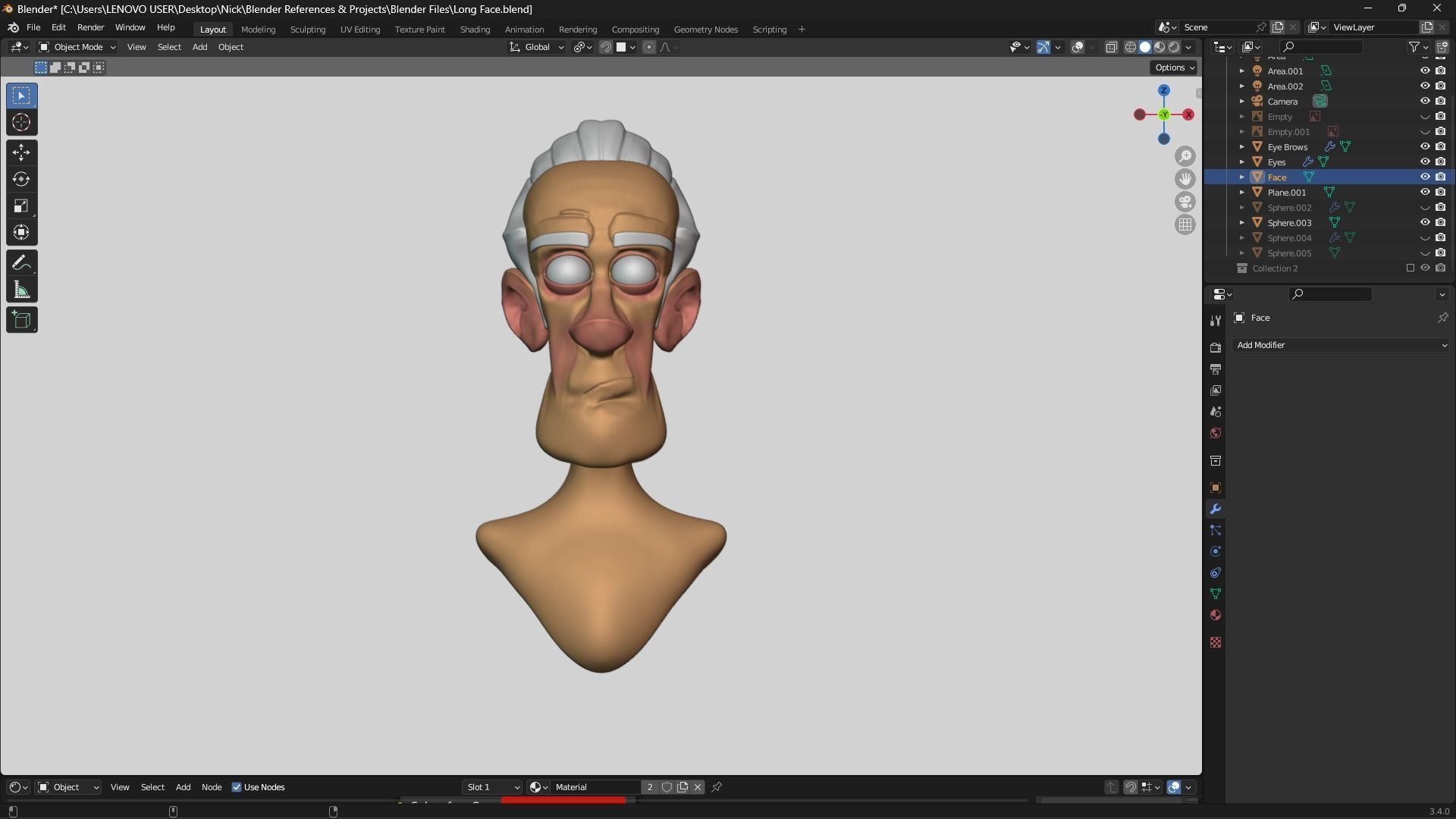The height and width of the screenshot is (819, 1456).
Task: Select the 3D Cursor tool
Action: (x=21, y=122)
